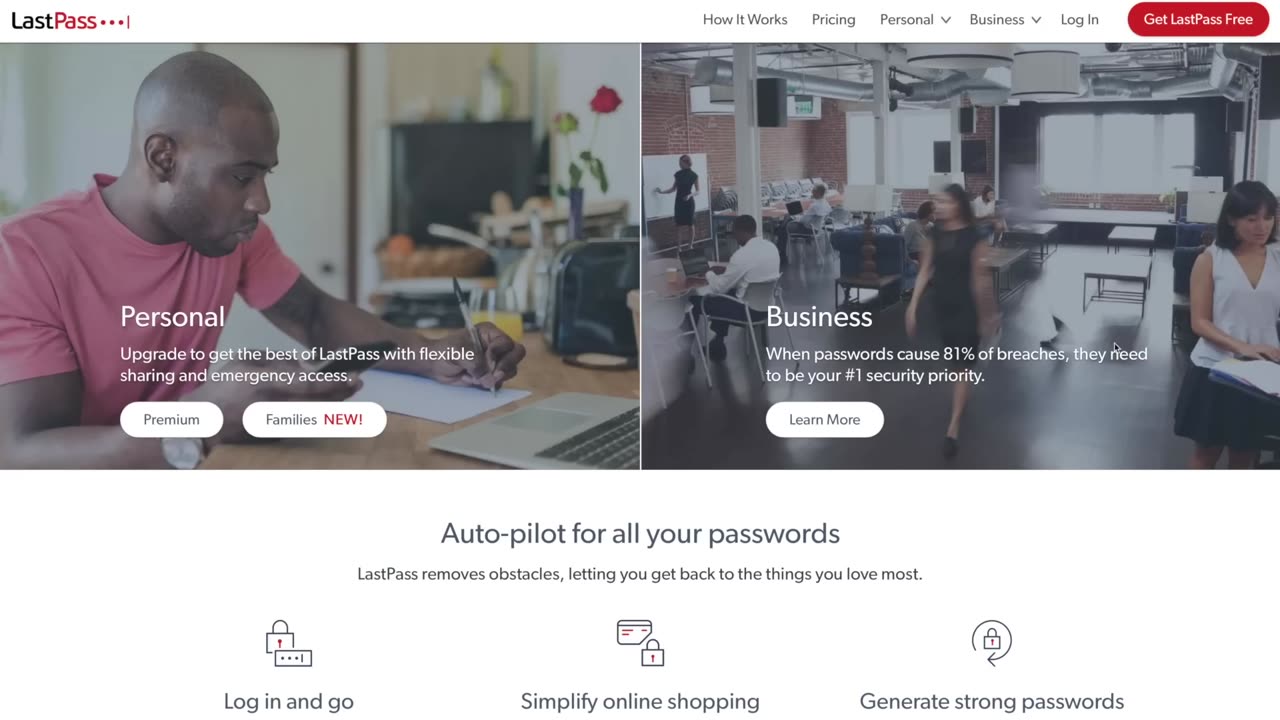Click the Log in and go heading
1280x720 pixels.
pos(289,701)
